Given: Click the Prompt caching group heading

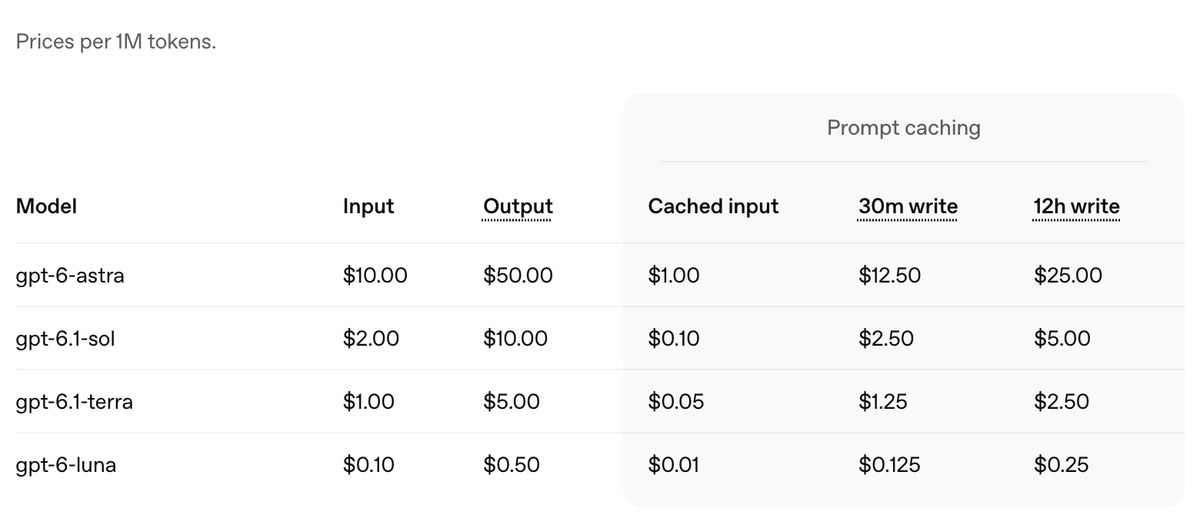Looking at the screenshot, I should click(x=904, y=128).
